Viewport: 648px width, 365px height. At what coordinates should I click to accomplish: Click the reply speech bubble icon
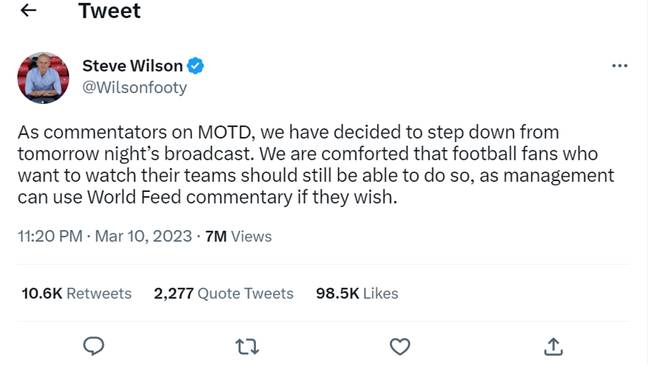click(94, 346)
